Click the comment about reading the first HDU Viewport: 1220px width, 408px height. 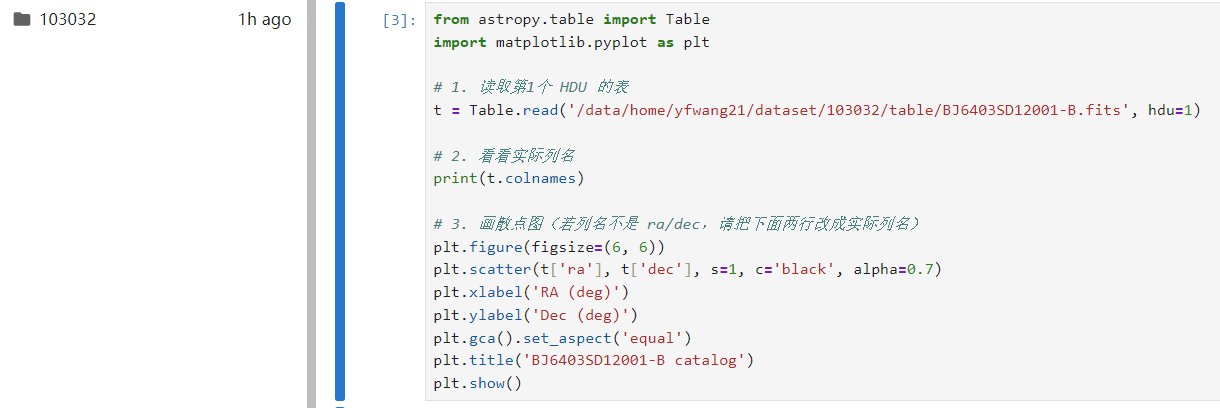click(x=531, y=87)
